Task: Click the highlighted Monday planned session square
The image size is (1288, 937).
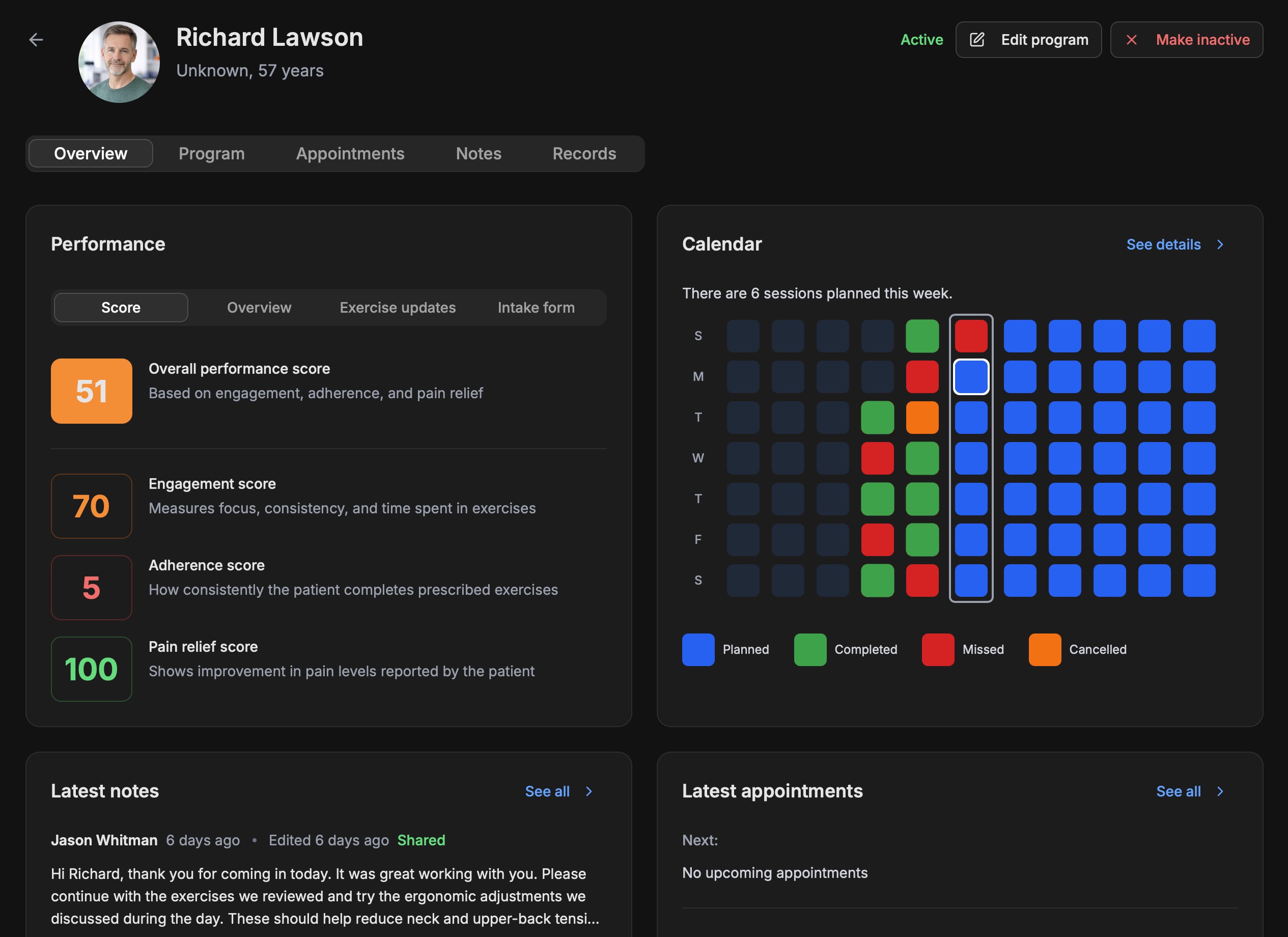Action: (970, 377)
